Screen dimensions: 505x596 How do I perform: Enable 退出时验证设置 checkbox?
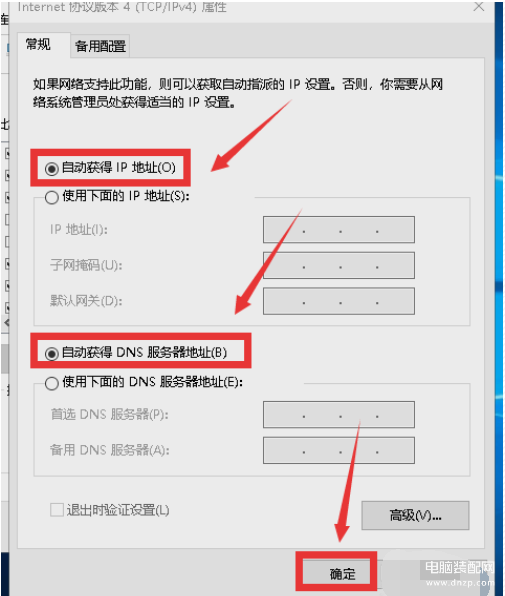57,510
